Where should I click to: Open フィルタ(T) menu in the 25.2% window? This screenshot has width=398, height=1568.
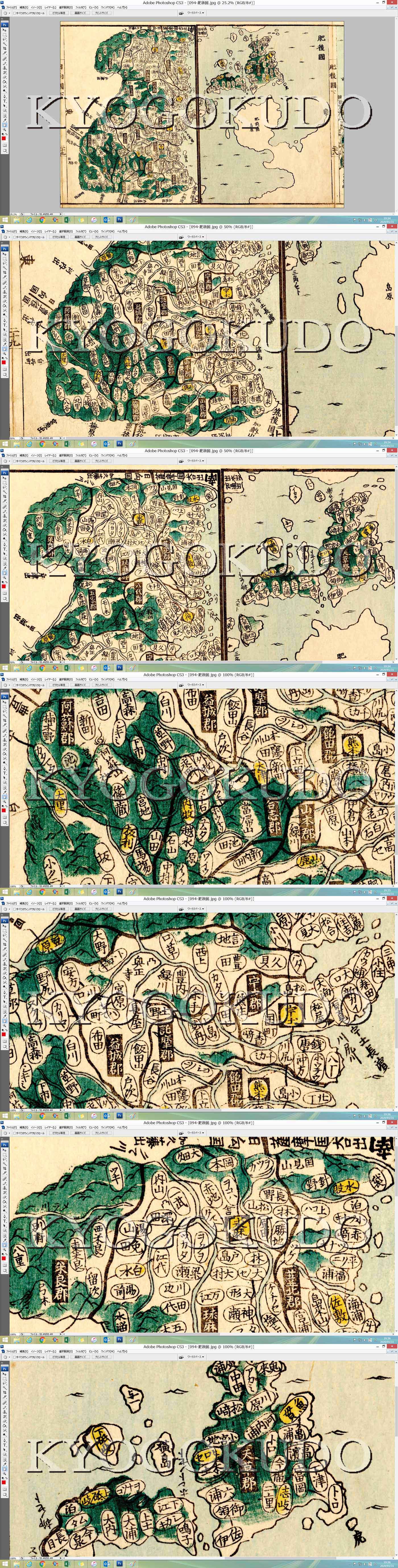click(81, 7)
